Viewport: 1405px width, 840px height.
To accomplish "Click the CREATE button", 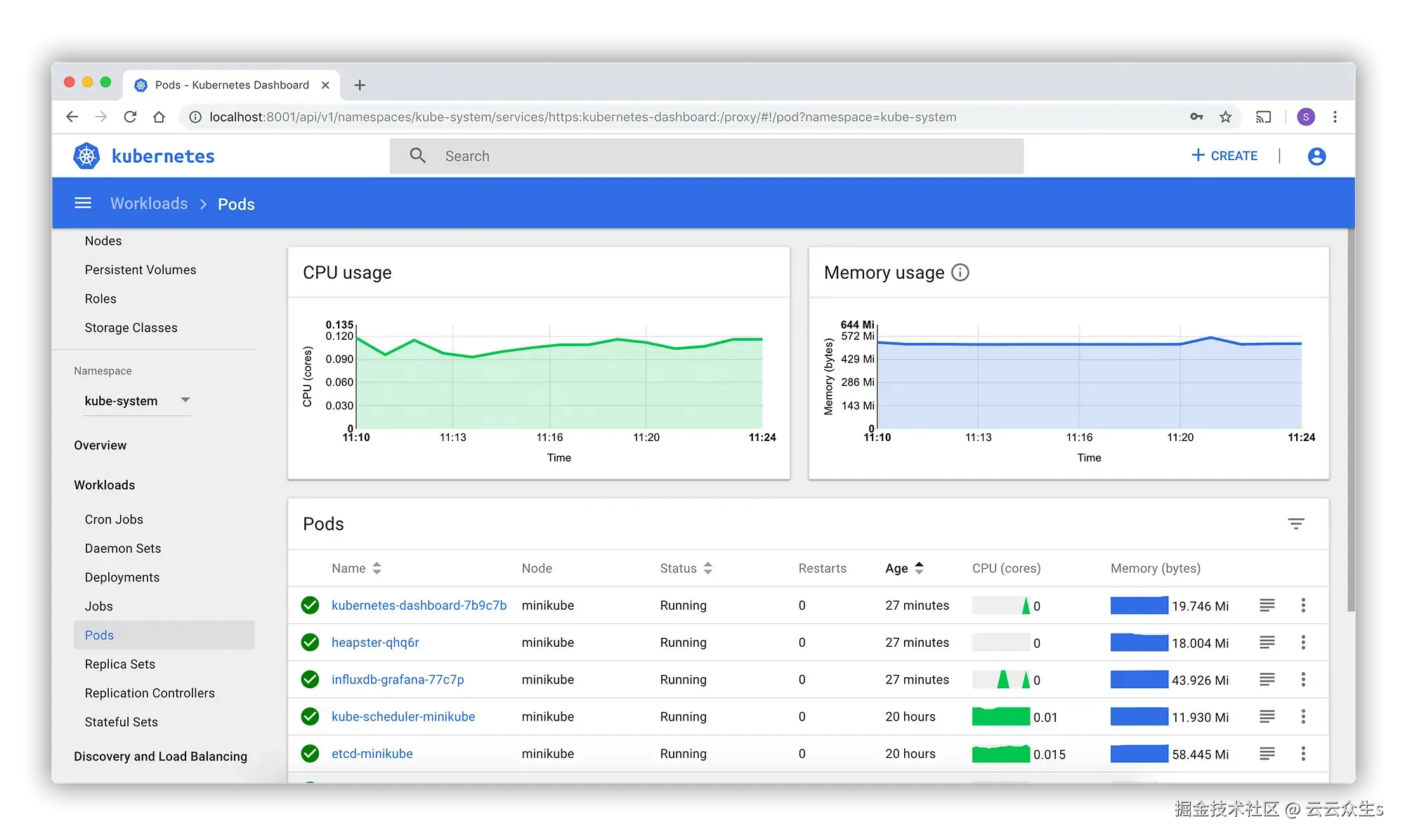I will (x=1224, y=156).
